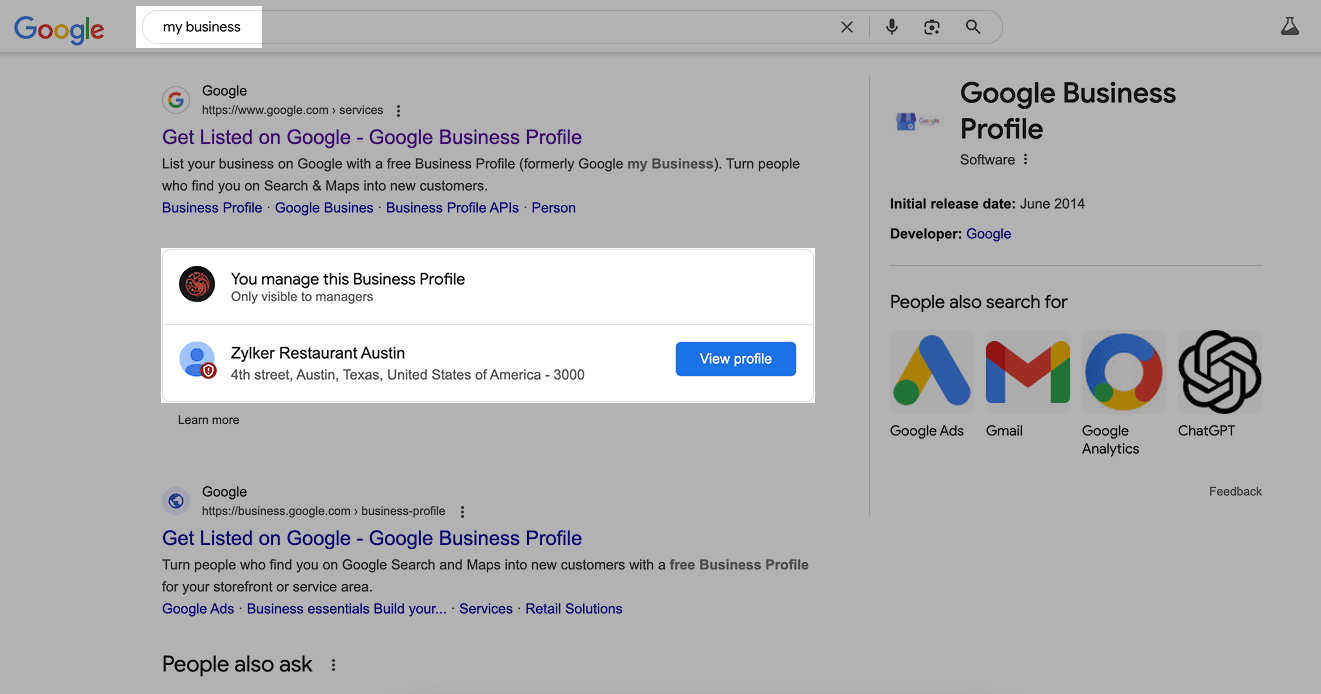The image size is (1321, 694).
Task: Open Gmail icon in related searches
Action: (x=1027, y=373)
